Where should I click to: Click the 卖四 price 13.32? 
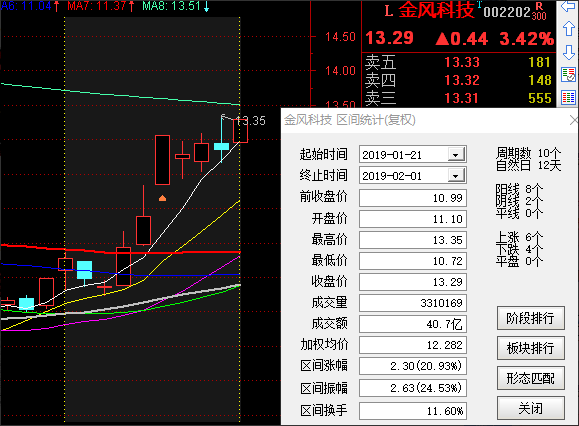coord(462,80)
